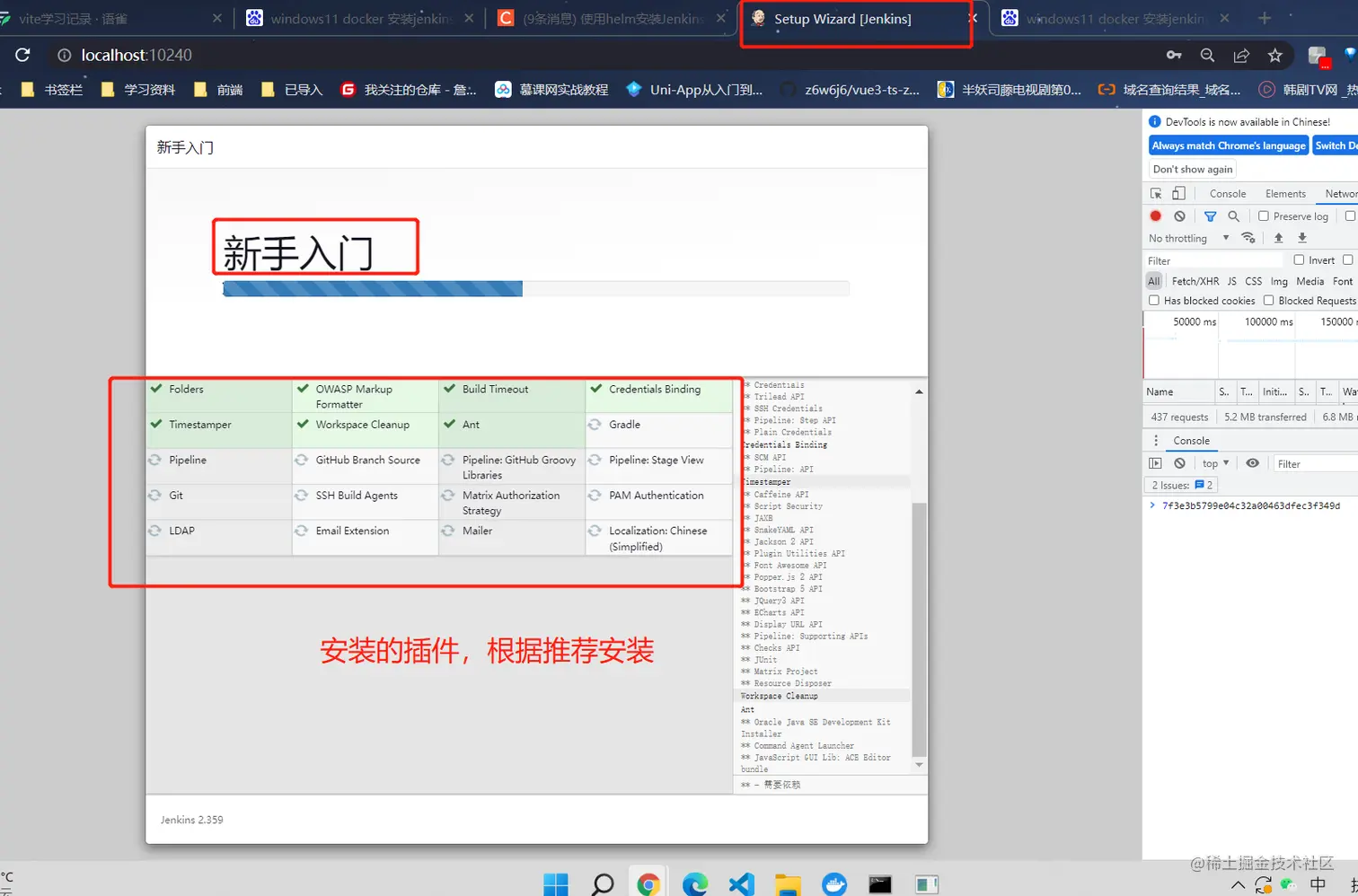This screenshot has width=1358, height=896.
Task: Open the Windows Start menu
Action: pyautogui.click(x=556, y=884)
